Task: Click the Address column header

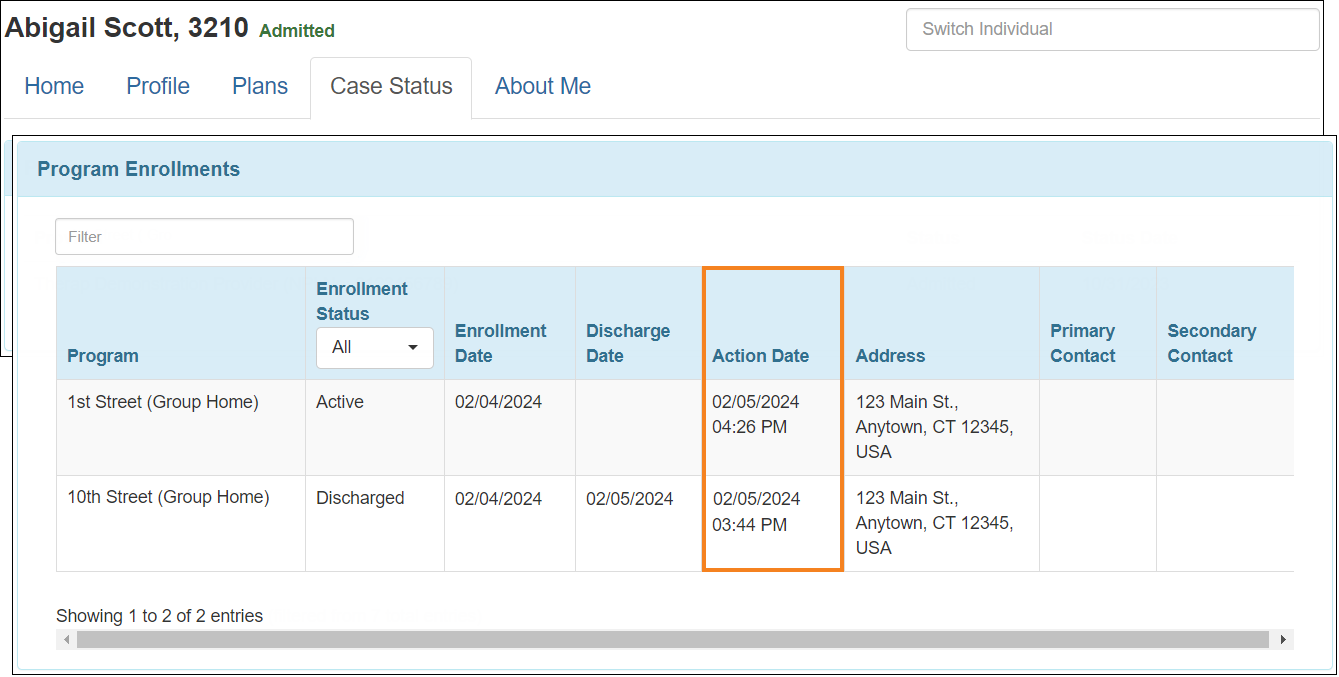Action: pos(890,356)
